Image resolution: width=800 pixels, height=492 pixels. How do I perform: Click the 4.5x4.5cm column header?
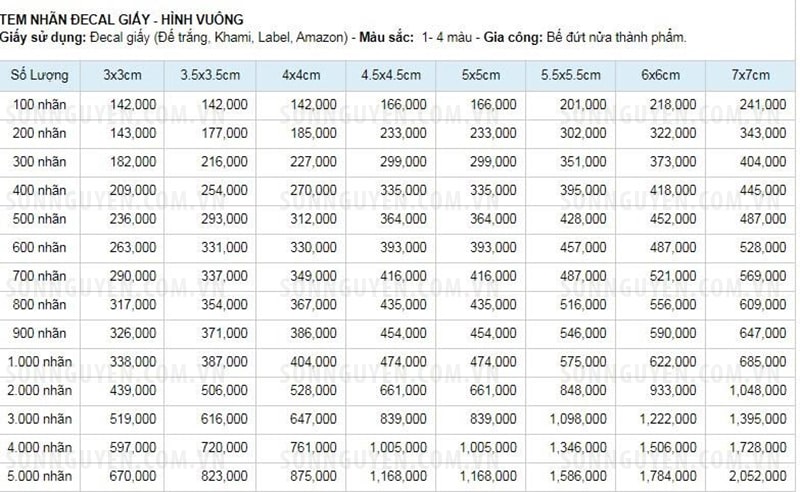pos(391,76)
